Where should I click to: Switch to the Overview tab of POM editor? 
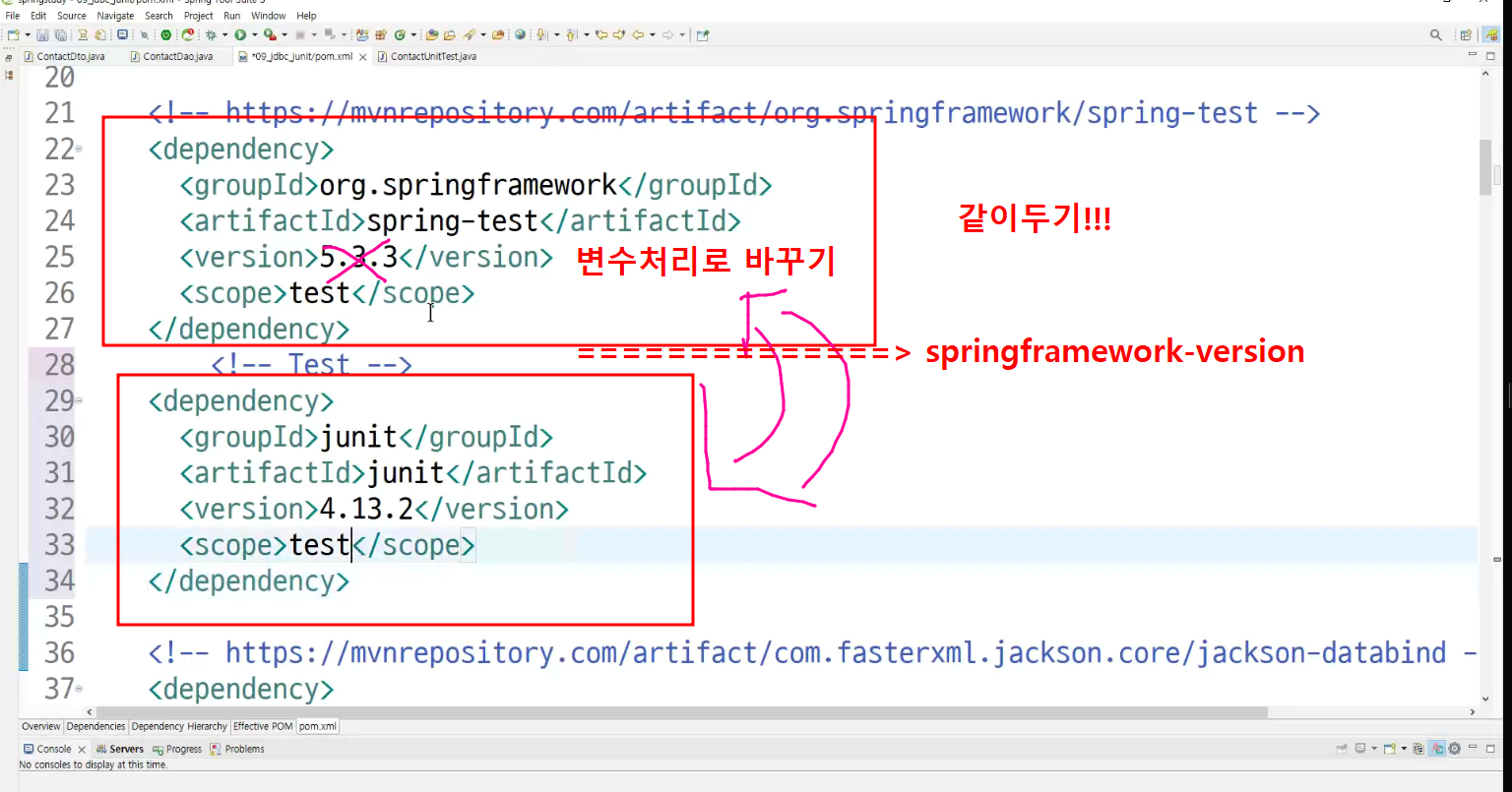(41, 726)
